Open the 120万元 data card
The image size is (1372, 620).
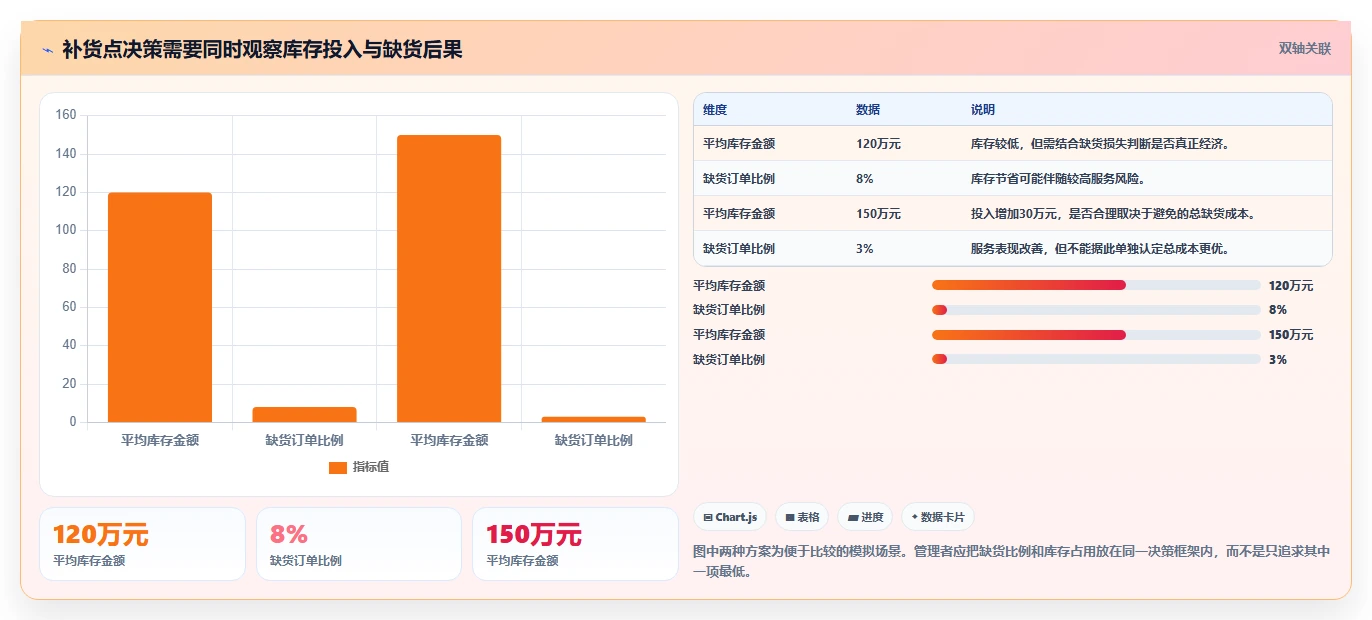142,544
